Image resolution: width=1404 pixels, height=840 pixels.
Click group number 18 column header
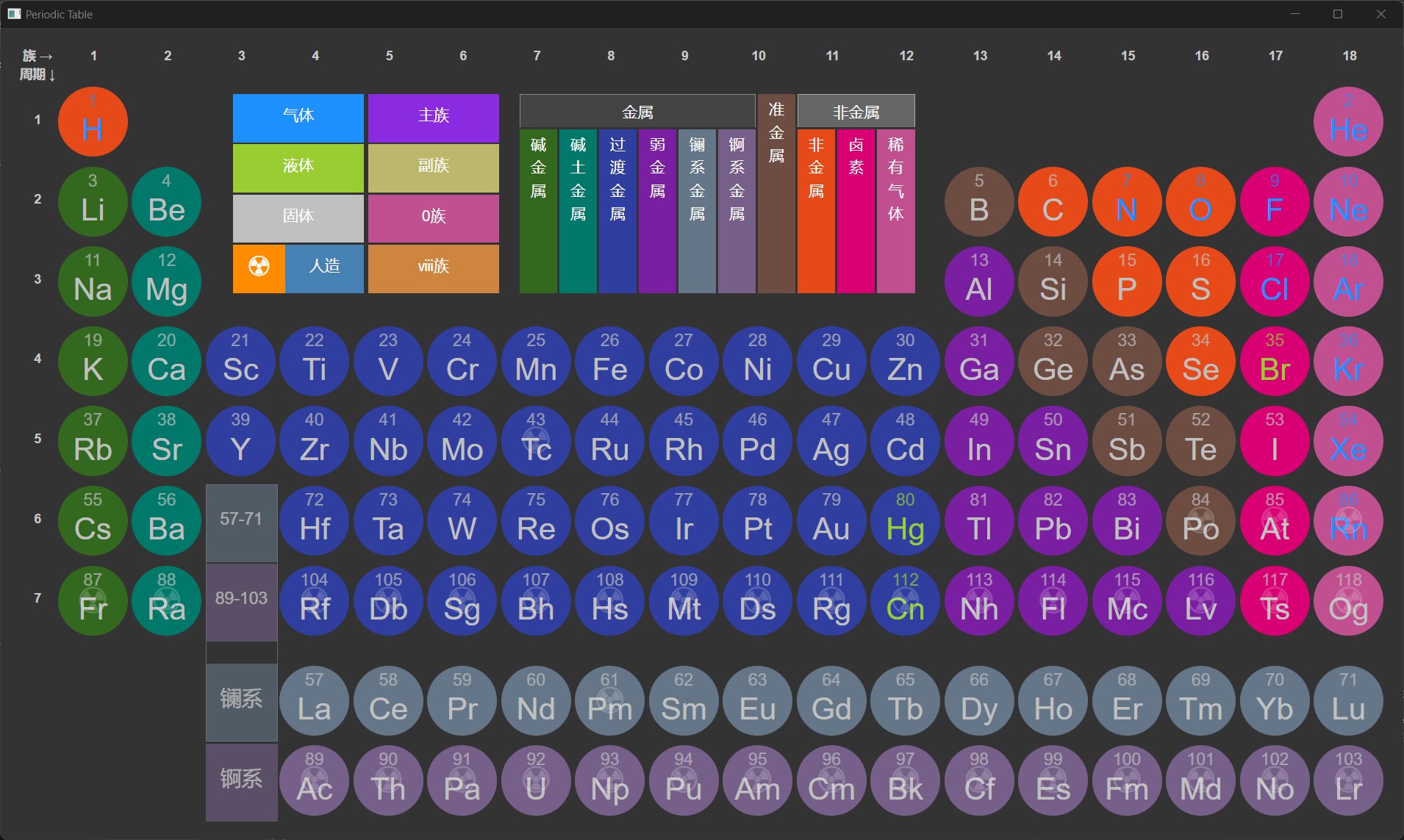[x=1349, y=56]
